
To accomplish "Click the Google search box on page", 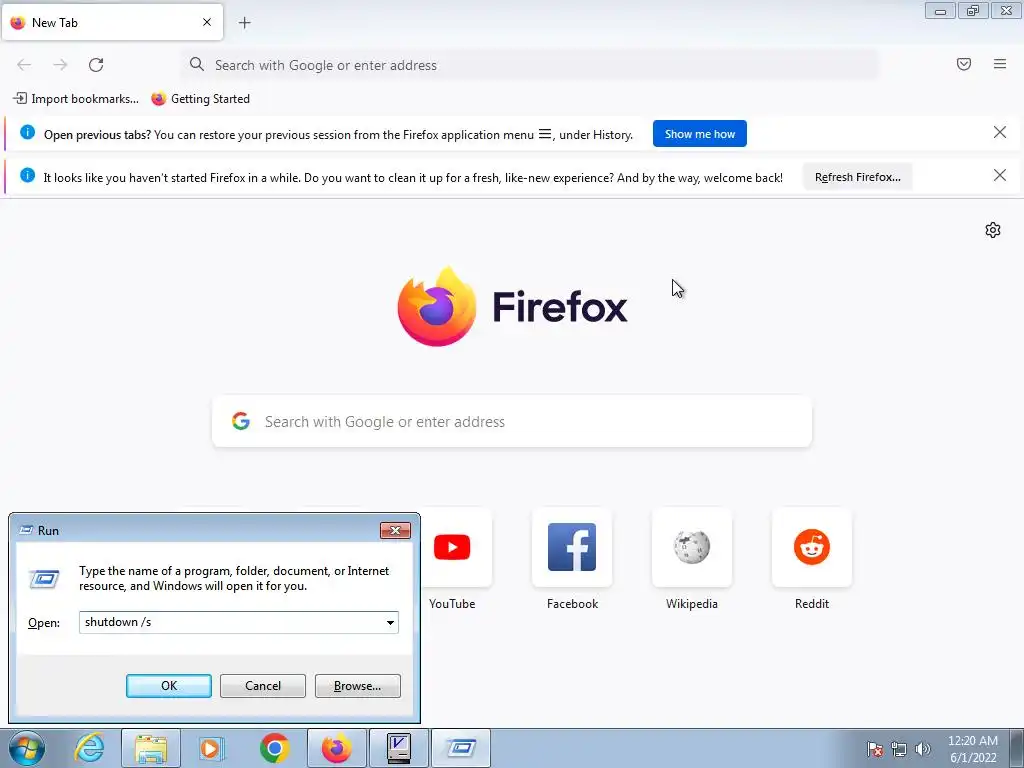I will [512, 421].
